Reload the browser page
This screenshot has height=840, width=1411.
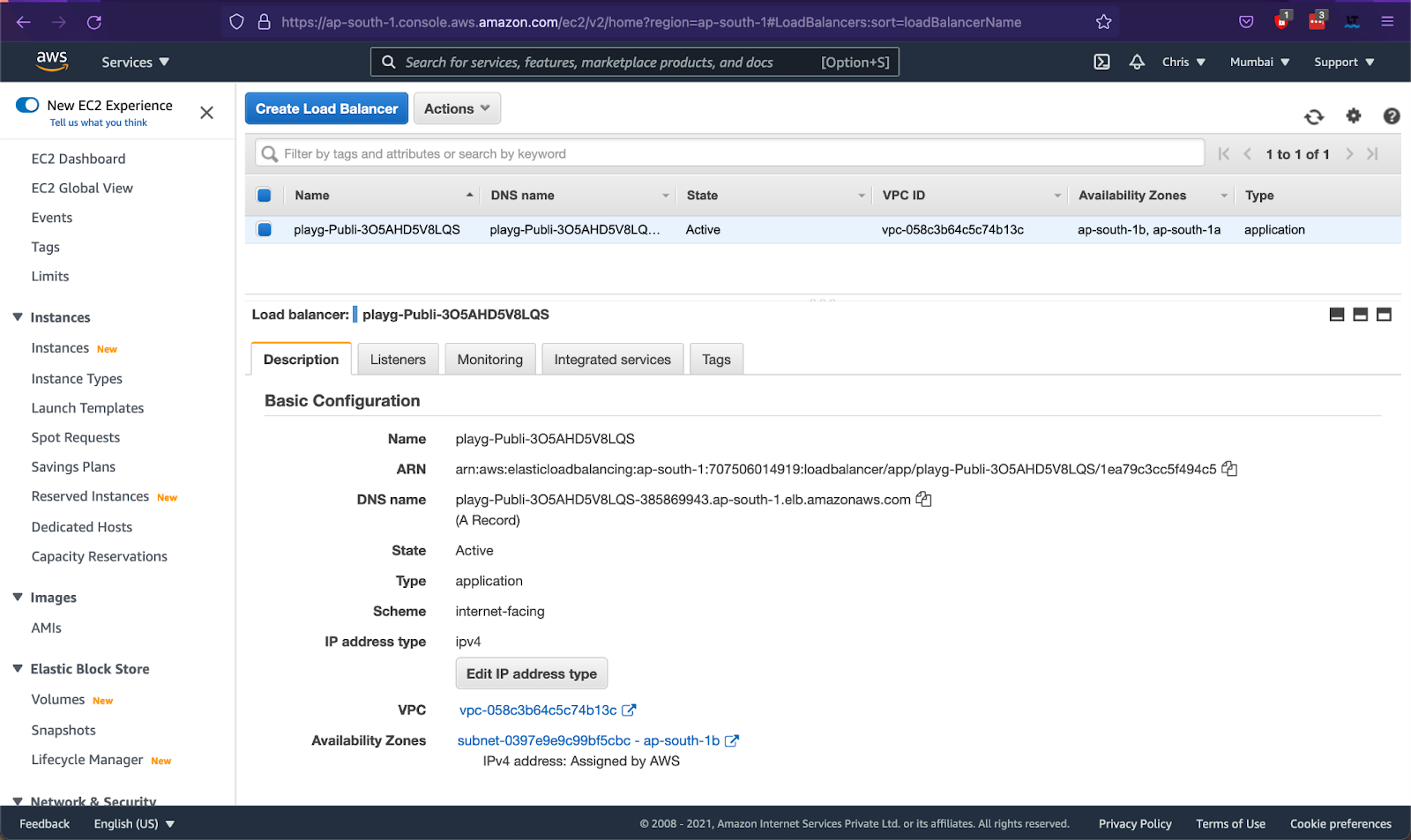tap(94, 22)
